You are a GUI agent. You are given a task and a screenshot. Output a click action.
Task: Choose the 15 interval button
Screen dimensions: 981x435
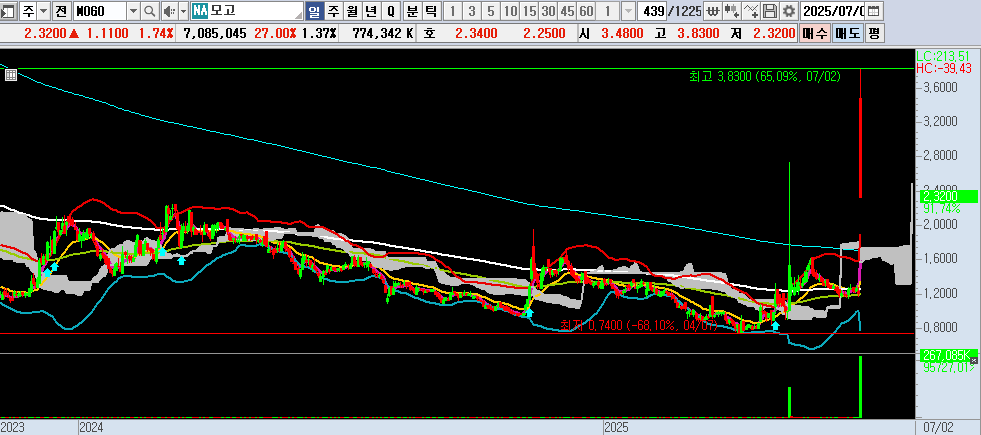529,11
